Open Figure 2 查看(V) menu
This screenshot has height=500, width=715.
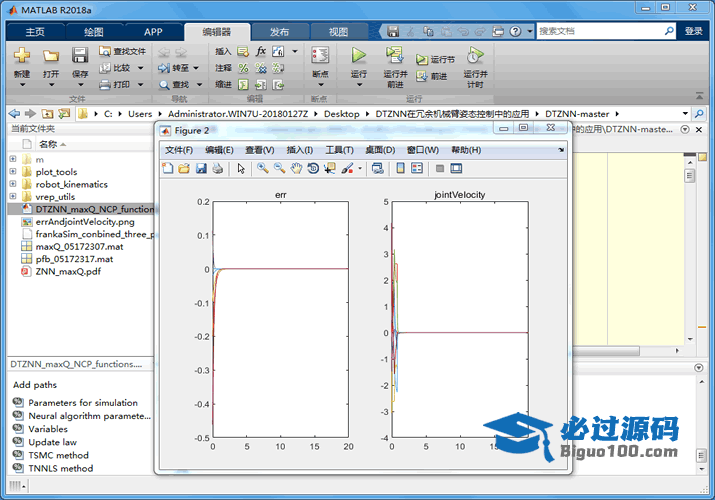pyautogui.click(x=260, y=150)
